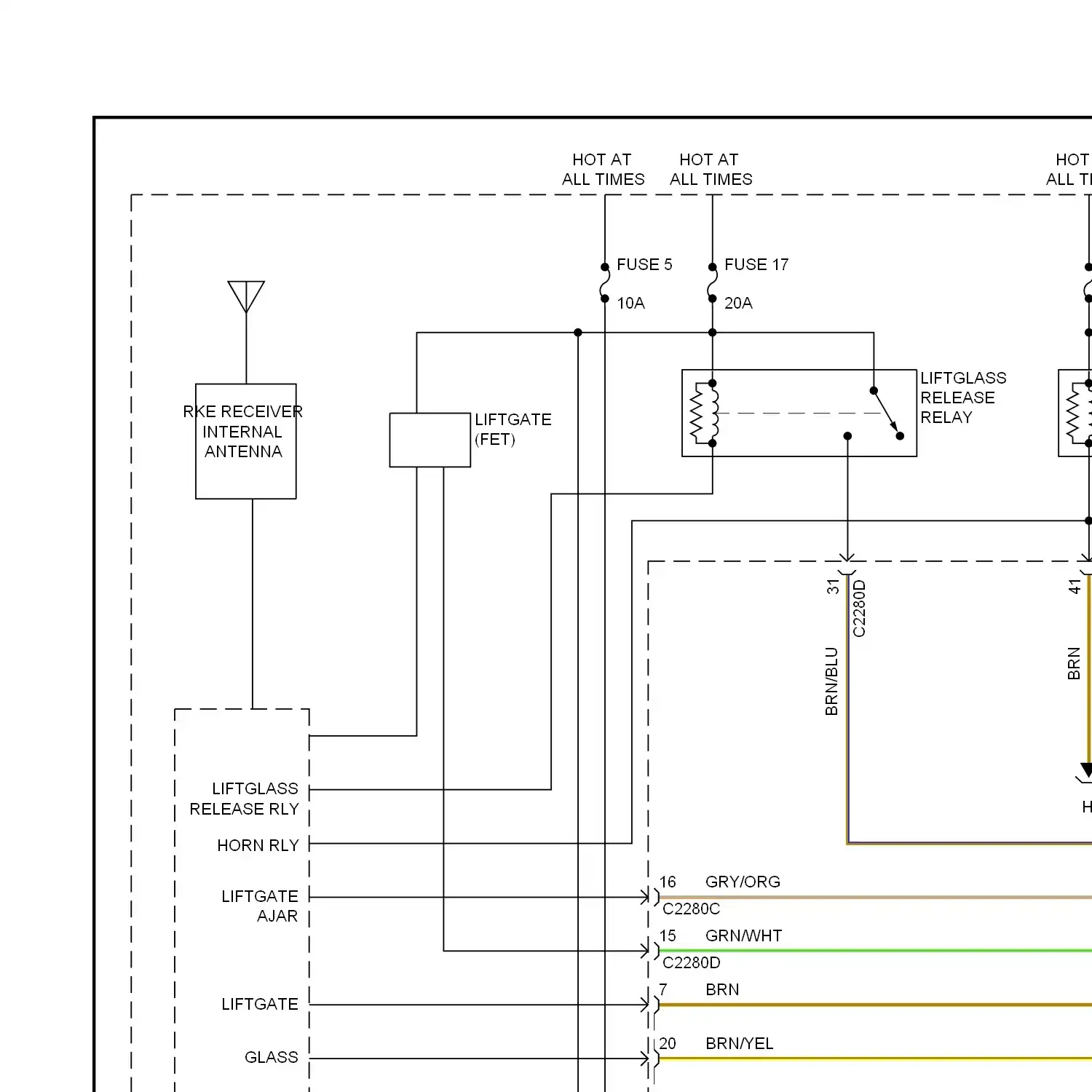Select the LIFTGLASS RELEASE RELAY label
The width and height of the screenshot is (1092, 1092).
click(x=963, y=397)
